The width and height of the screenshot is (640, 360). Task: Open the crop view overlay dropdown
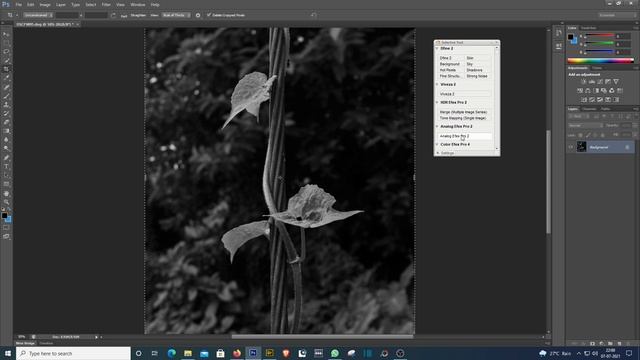(176, 15)
